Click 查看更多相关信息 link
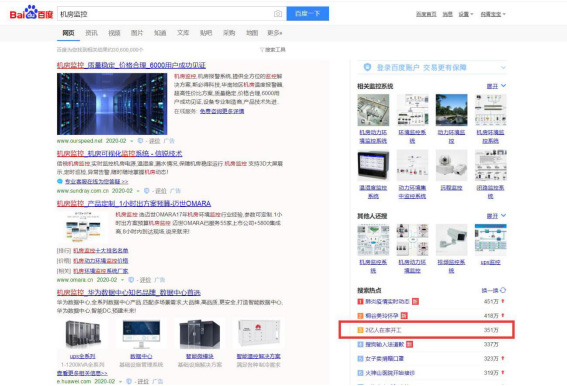Viewport: 567px width, 386px height. pos(82,373)
